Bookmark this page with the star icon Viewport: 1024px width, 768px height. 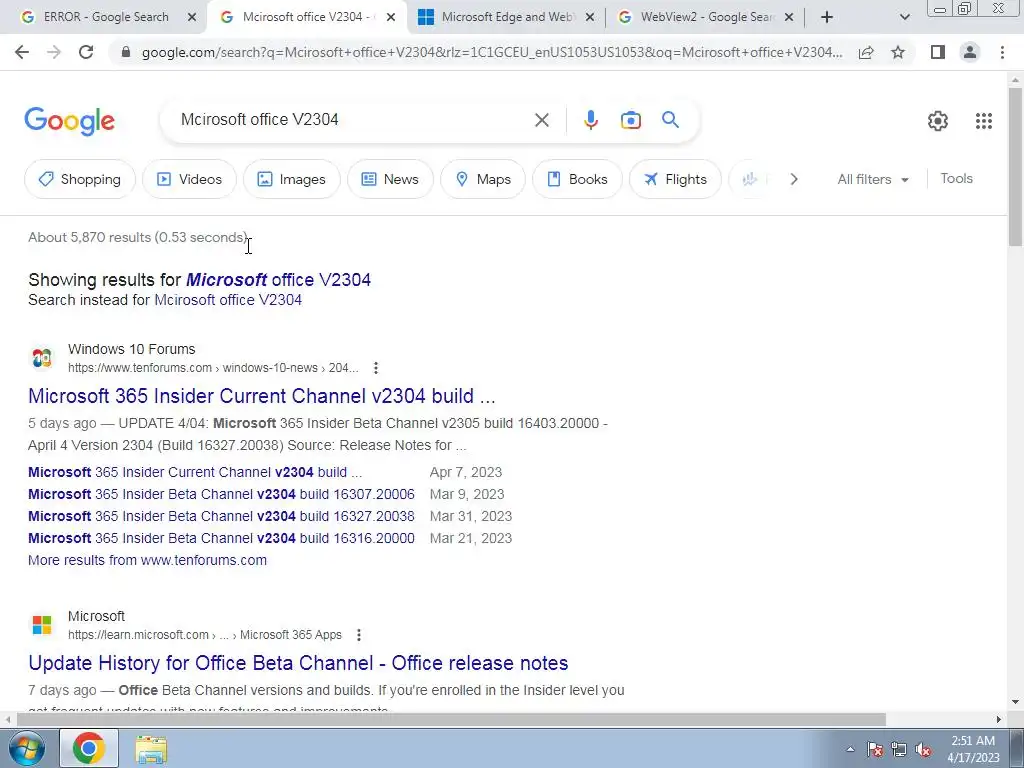898,52
